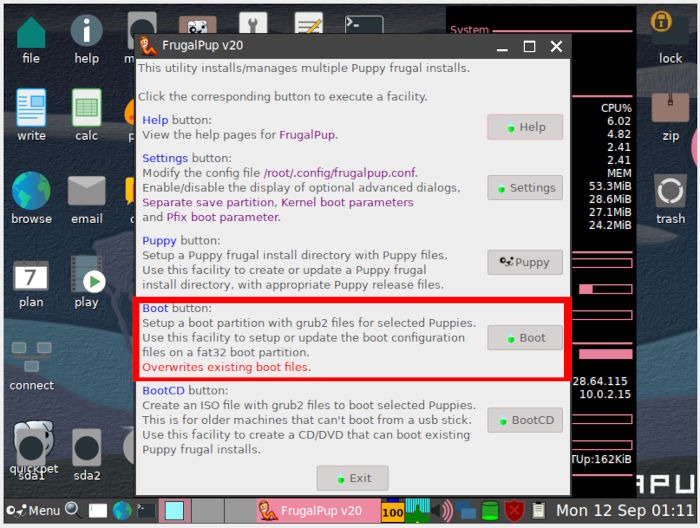Open the trash desktop icon
The height and width of the screenshot is (528, 700).
(670, 191)
